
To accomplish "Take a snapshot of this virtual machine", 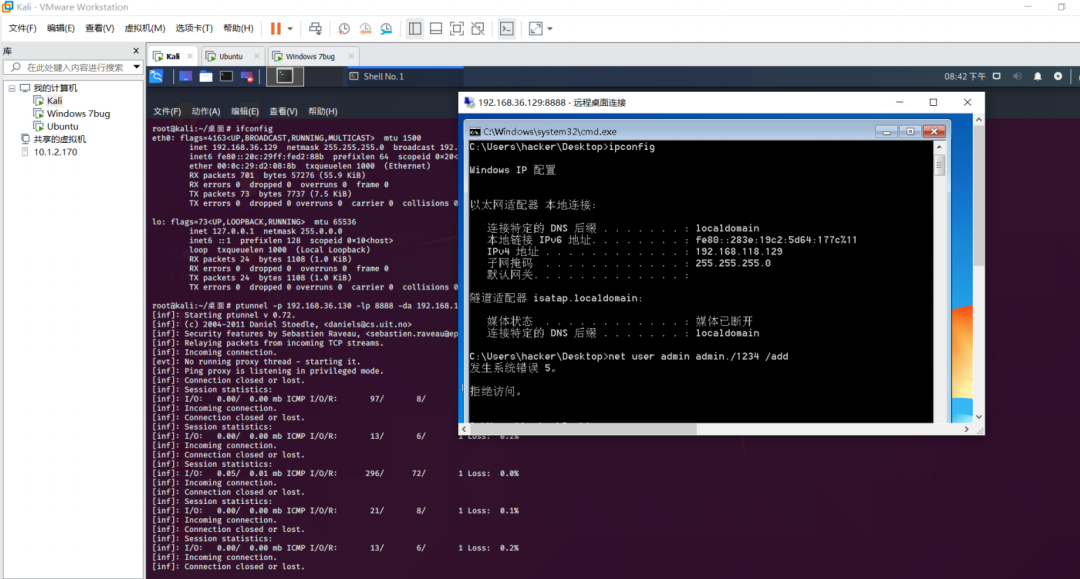I will coord(344,28).
